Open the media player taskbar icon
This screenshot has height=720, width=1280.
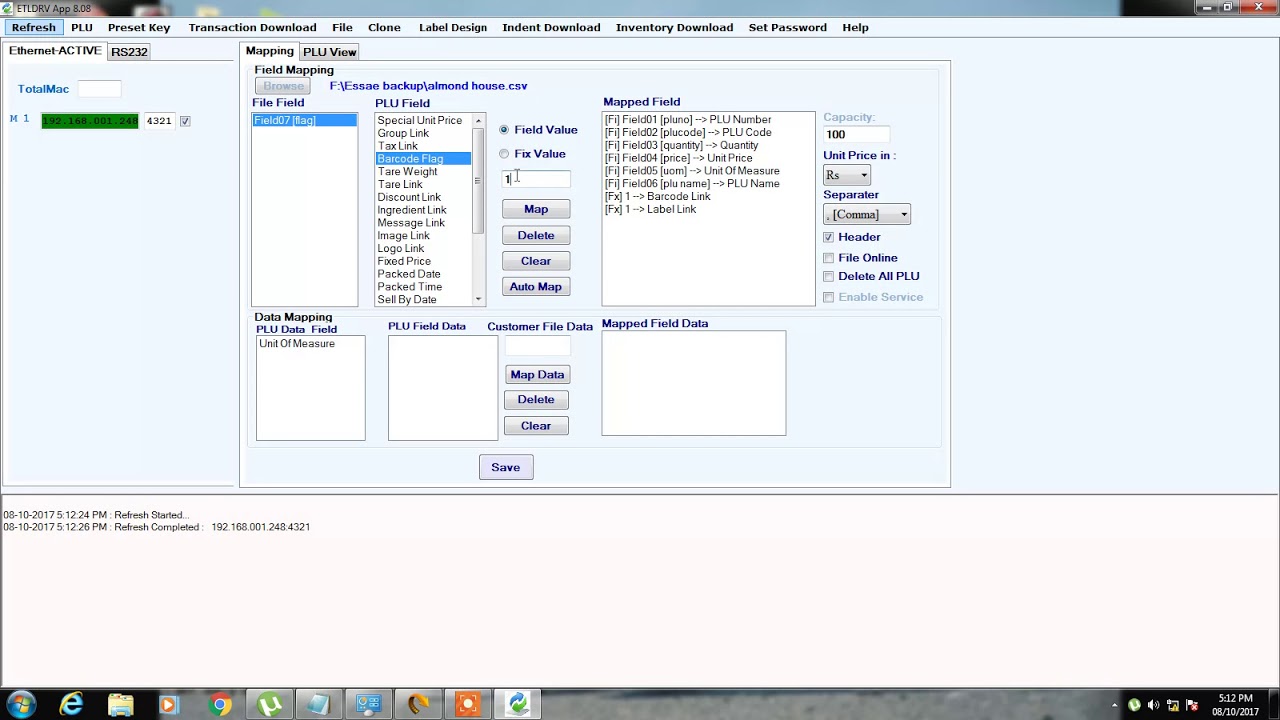[168, 705]
